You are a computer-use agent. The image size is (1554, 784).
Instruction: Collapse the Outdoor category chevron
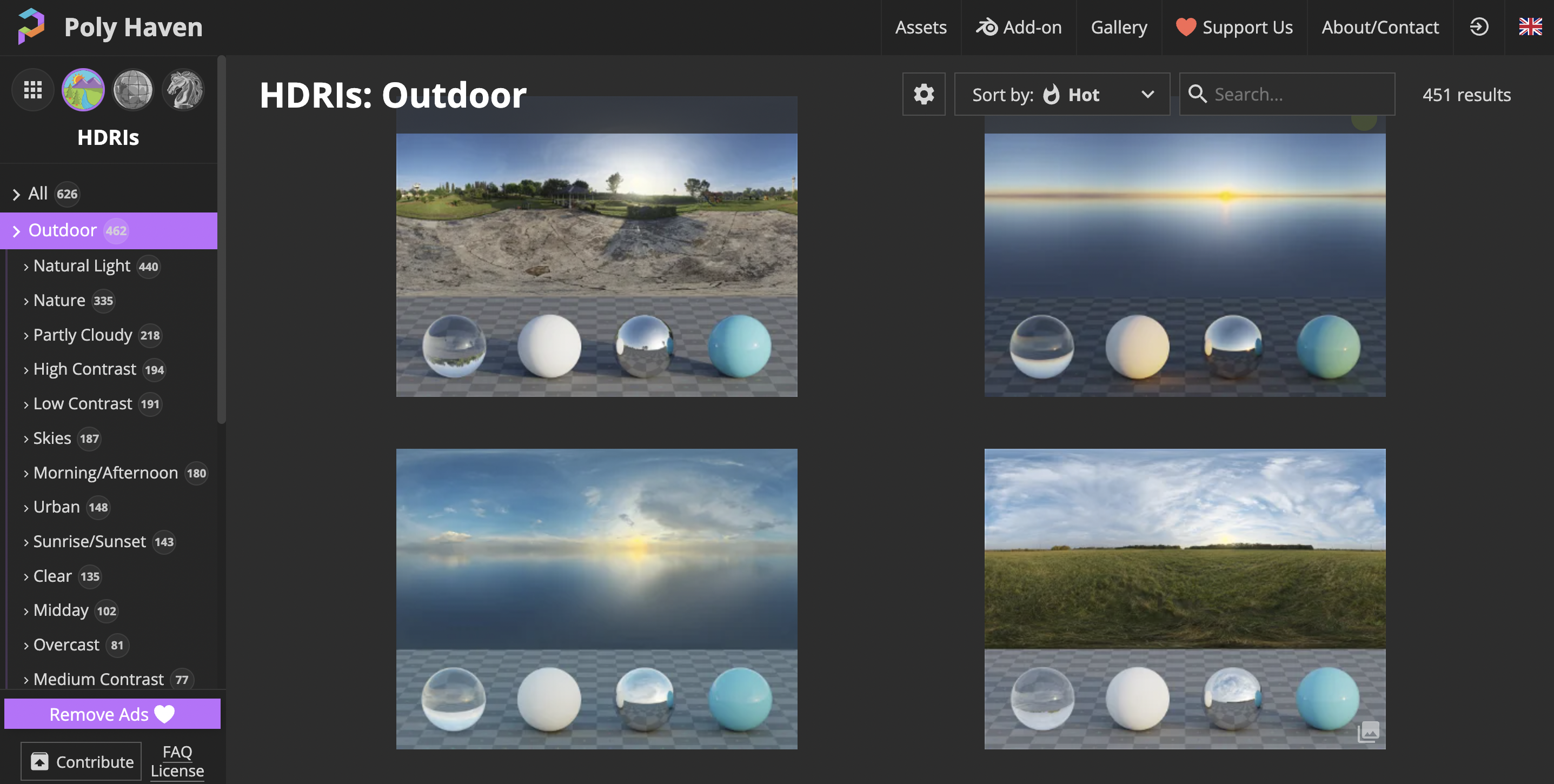coord(16,231)
